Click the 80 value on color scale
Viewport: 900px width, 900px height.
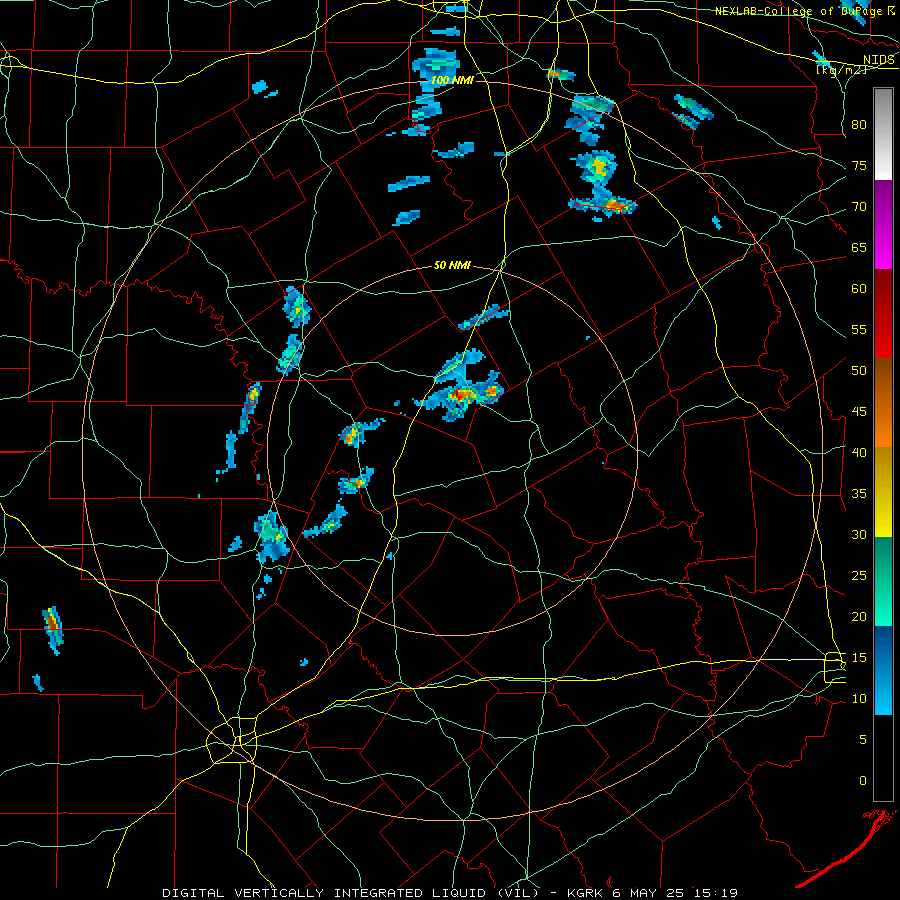coord(859,125)
